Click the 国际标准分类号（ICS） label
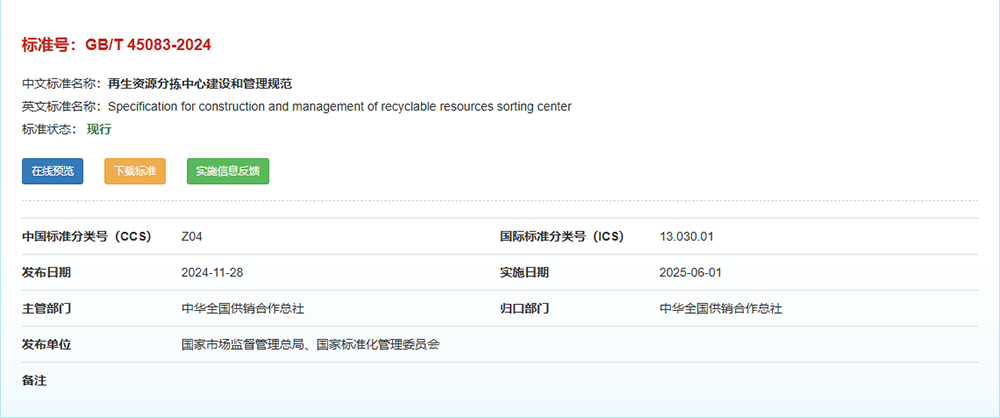 (x=561, y=237)
